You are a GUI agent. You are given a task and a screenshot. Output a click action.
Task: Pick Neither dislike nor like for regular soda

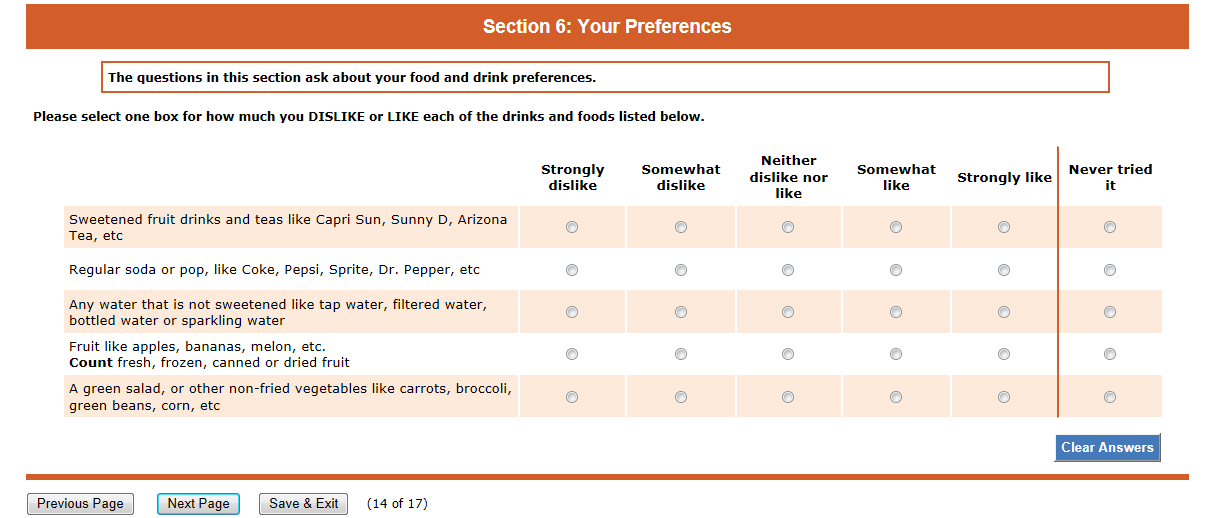coord(788,270)
